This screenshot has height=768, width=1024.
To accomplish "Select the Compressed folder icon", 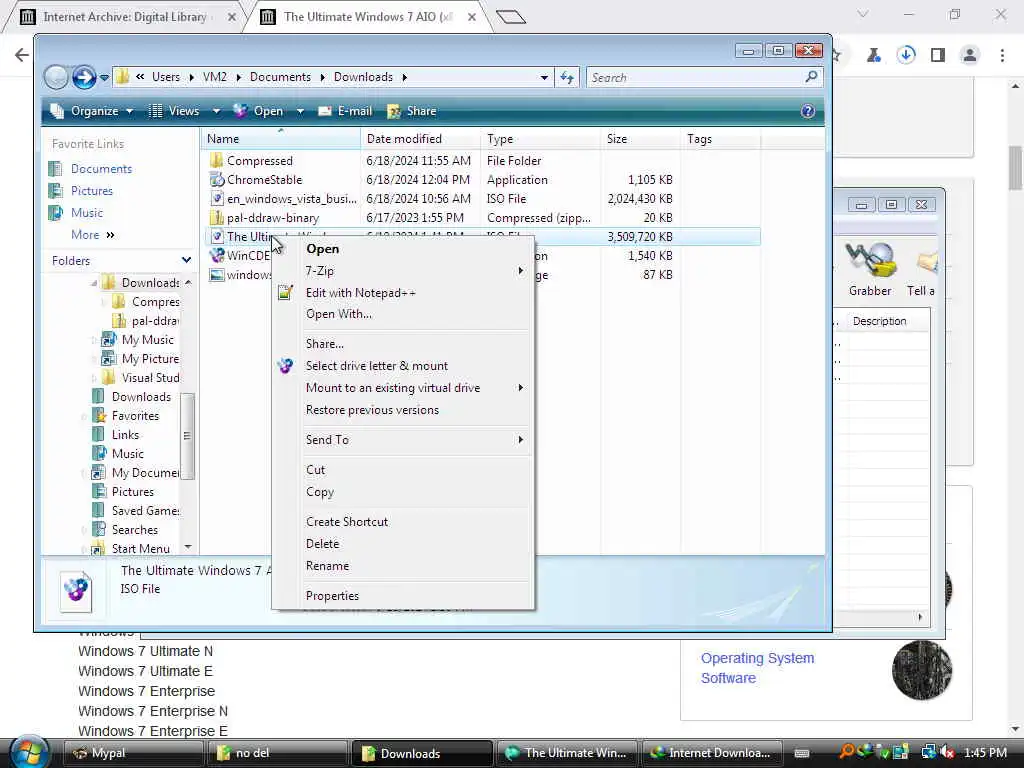I will pos(217,160).
